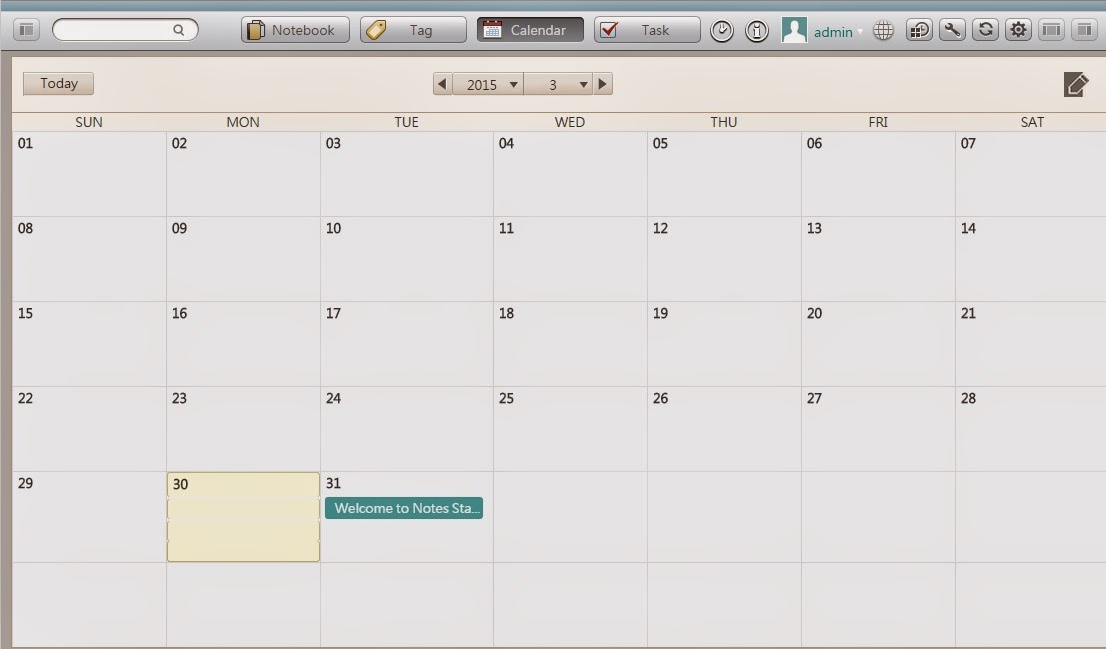Click the magnifier icon in search box
The width and height of the screenshot is (1106, 649).
178,30
